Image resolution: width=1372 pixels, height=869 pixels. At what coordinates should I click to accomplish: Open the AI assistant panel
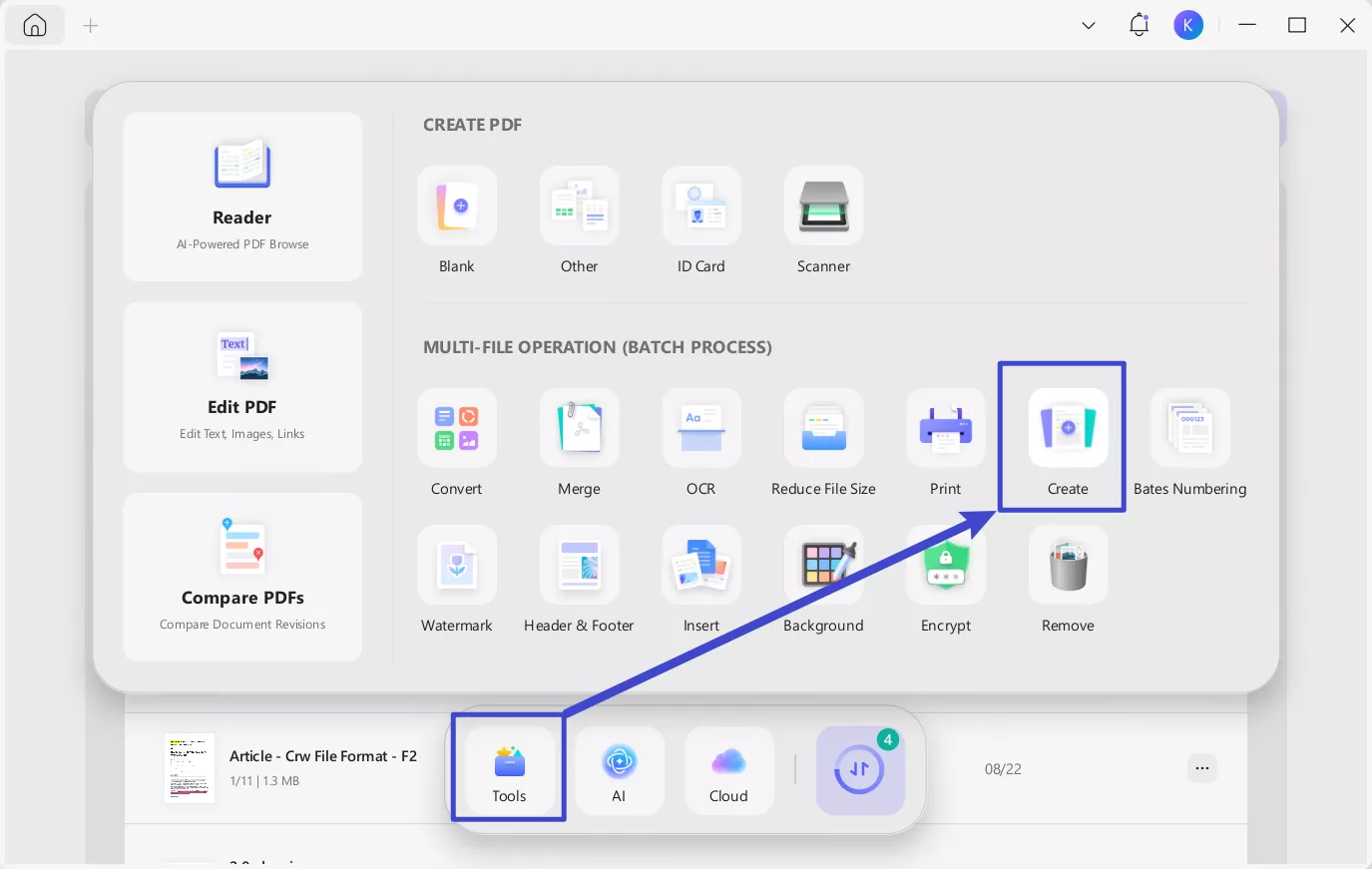(619, 770)
